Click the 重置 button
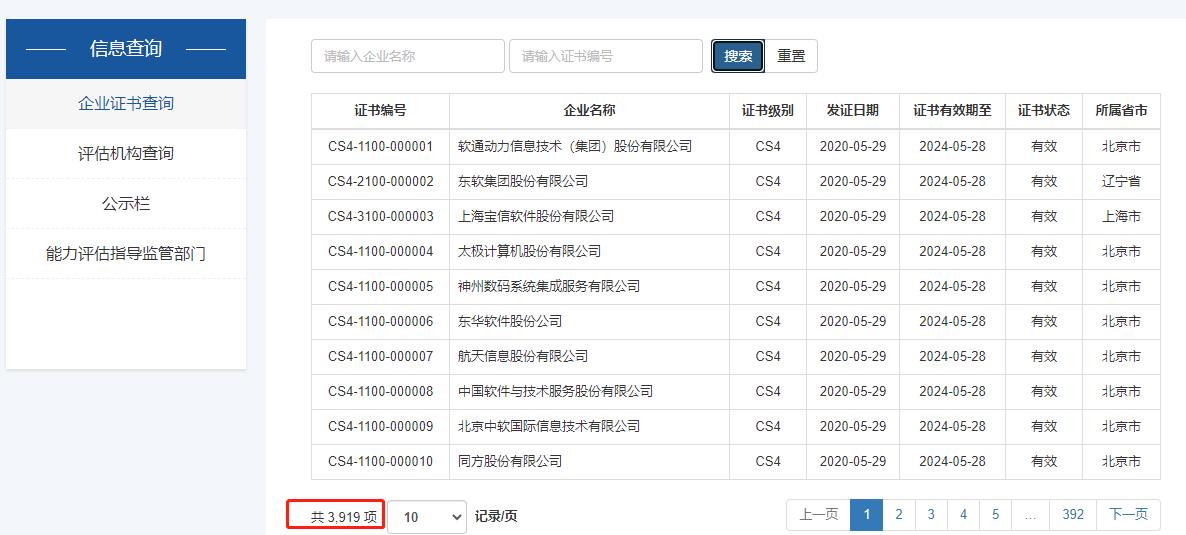1186x535 pixels. (791, 56)
